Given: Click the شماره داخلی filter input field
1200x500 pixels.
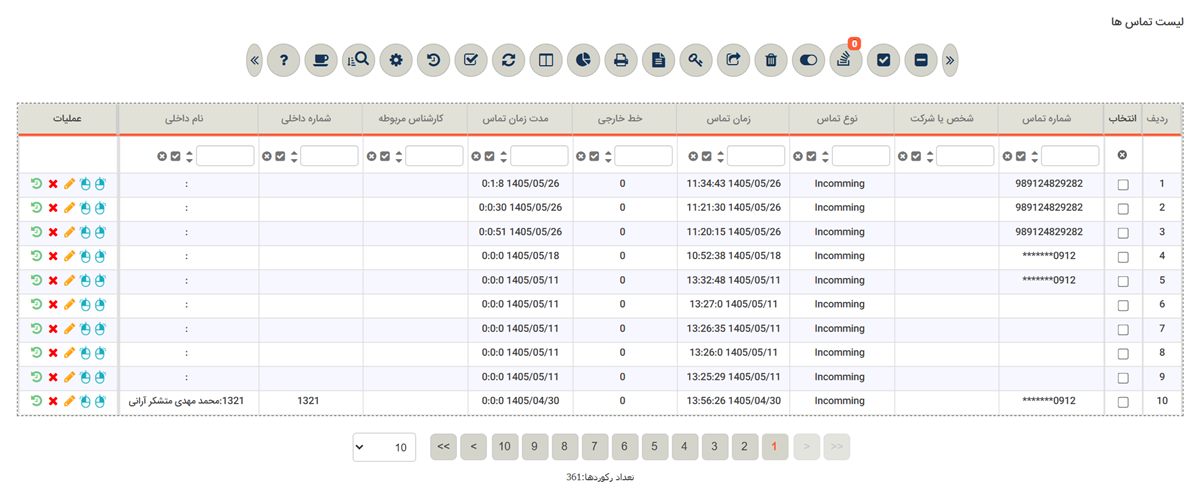Looking at the screenshot, I should pos(330,156).
